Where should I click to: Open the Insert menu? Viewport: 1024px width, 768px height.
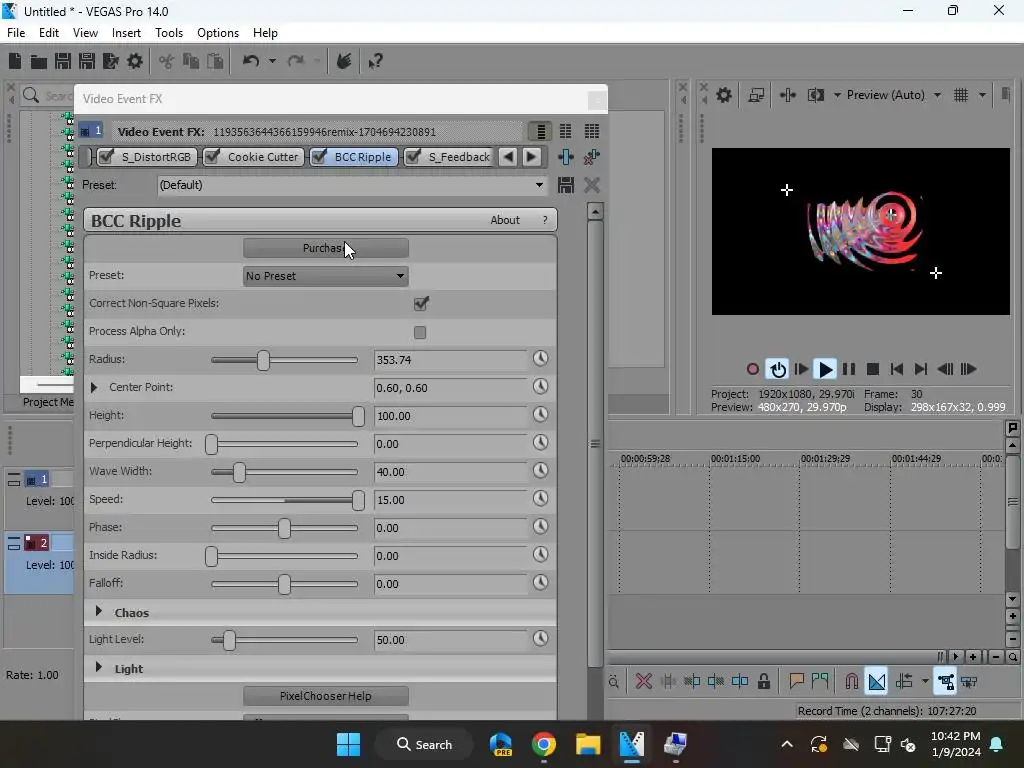126,33
